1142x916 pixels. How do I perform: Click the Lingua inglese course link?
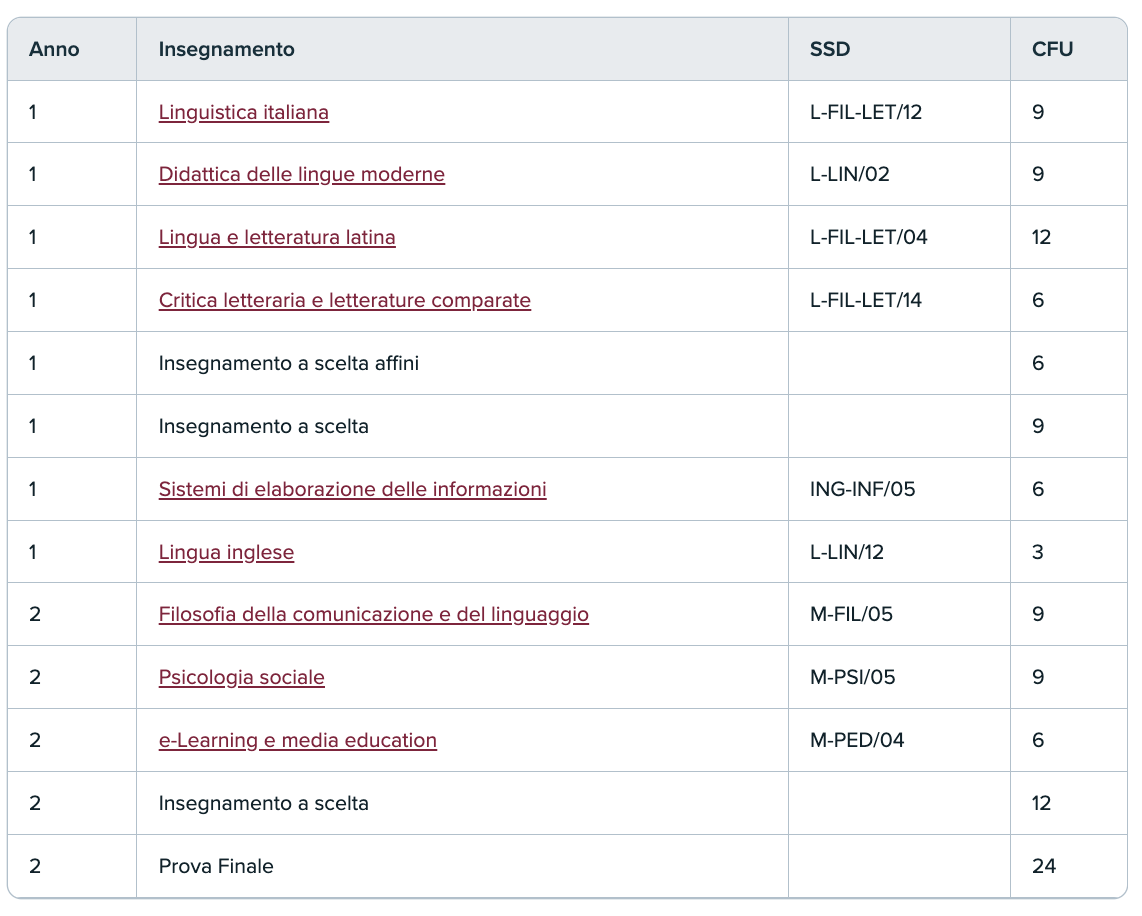point(226,553)
